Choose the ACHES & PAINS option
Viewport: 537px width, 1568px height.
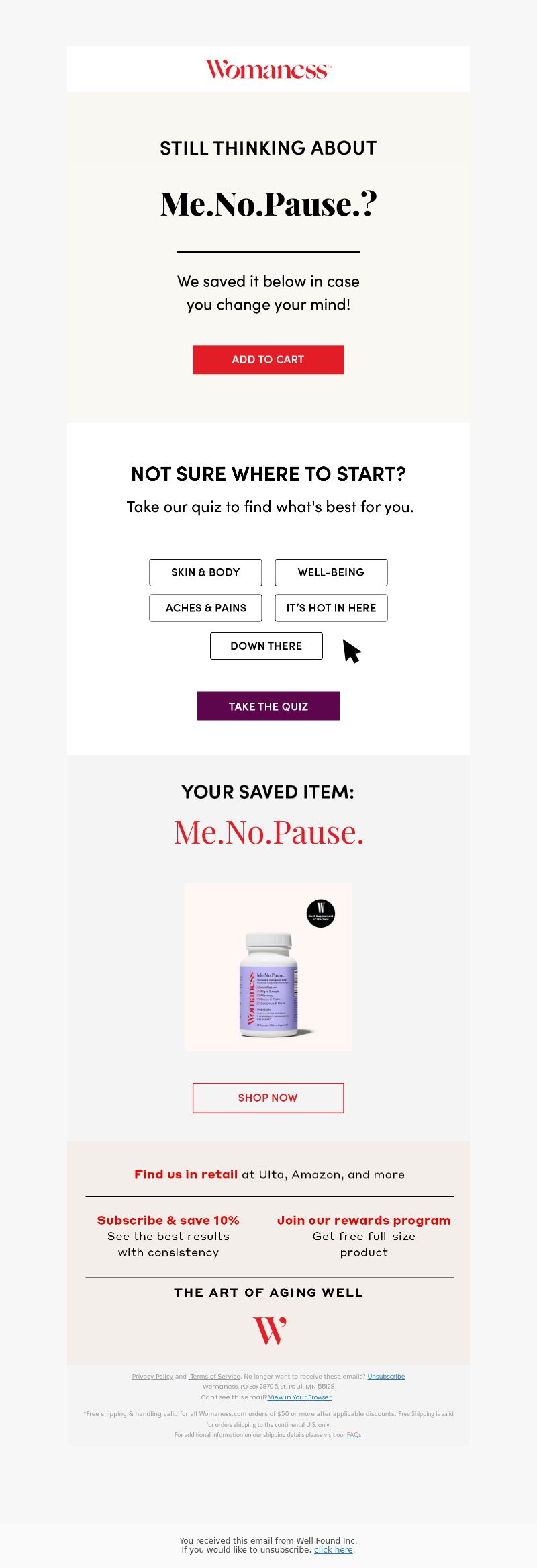pyautogui.click(x=205, y=608)
